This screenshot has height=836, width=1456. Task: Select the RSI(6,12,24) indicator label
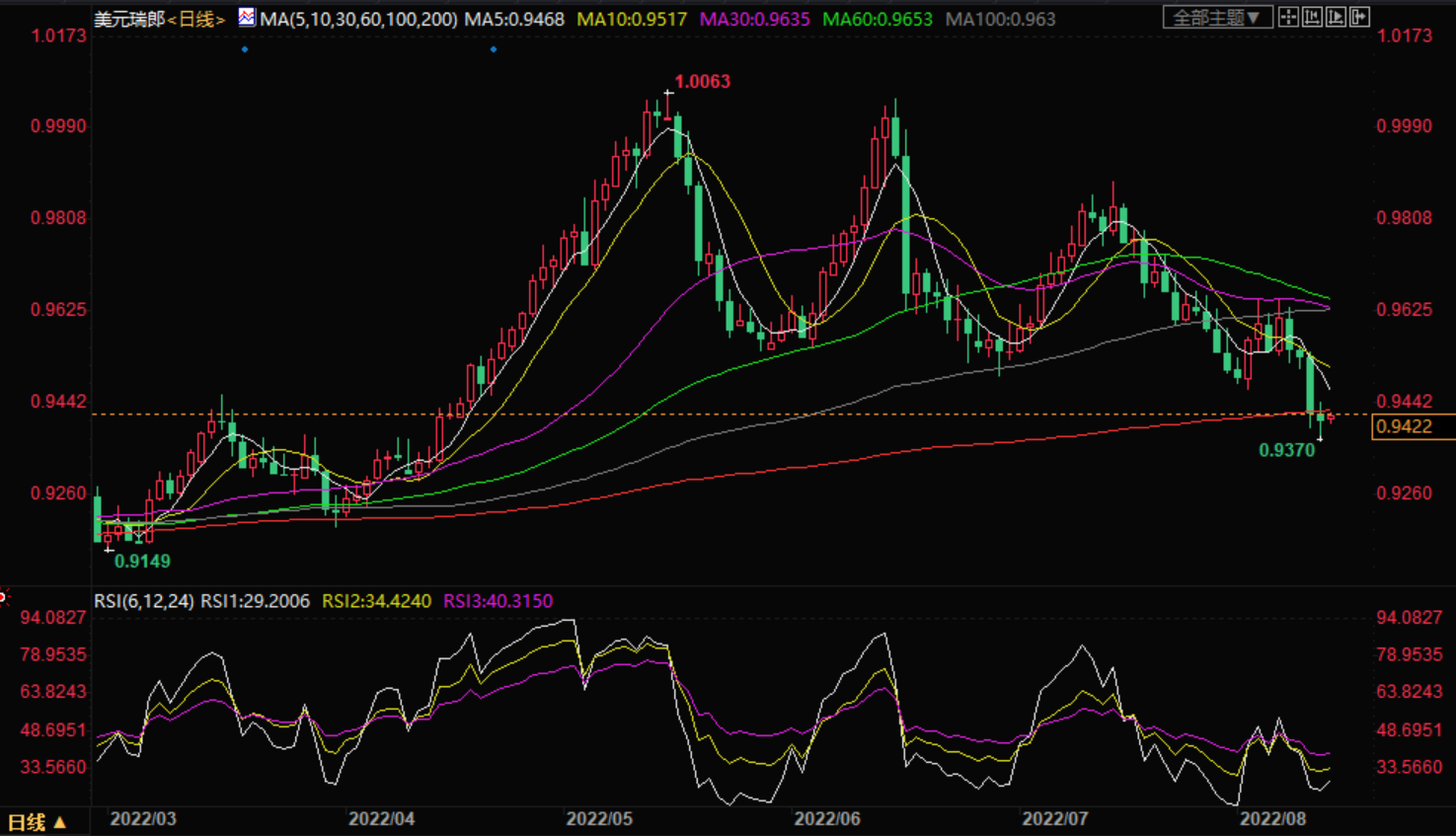[x=144, y=601]
